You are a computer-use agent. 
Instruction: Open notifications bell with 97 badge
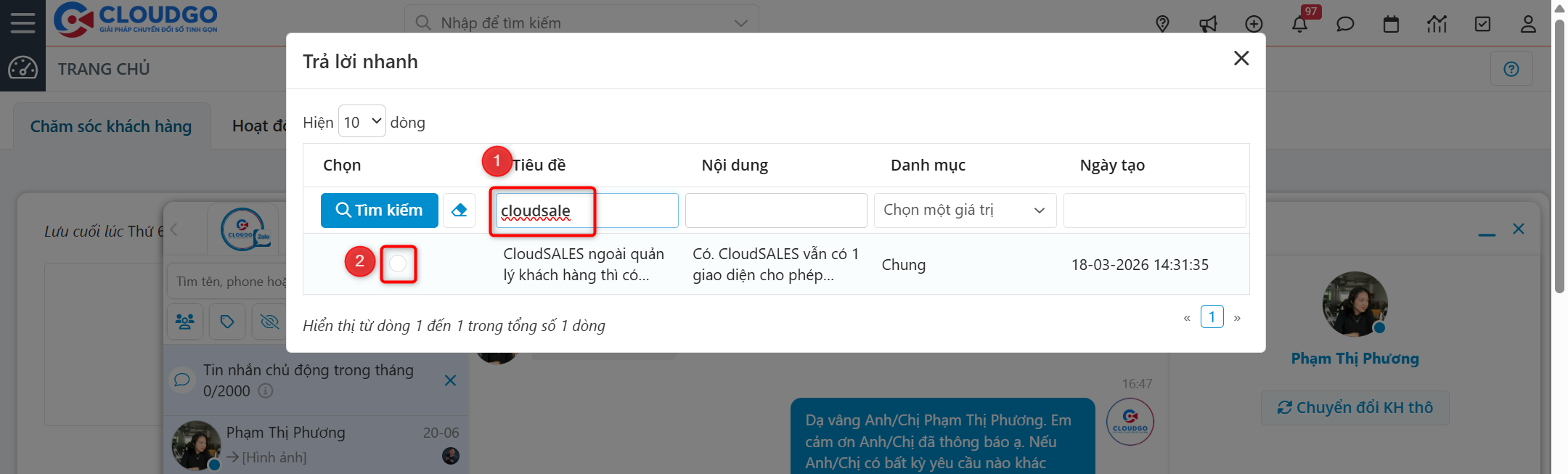1300,24
